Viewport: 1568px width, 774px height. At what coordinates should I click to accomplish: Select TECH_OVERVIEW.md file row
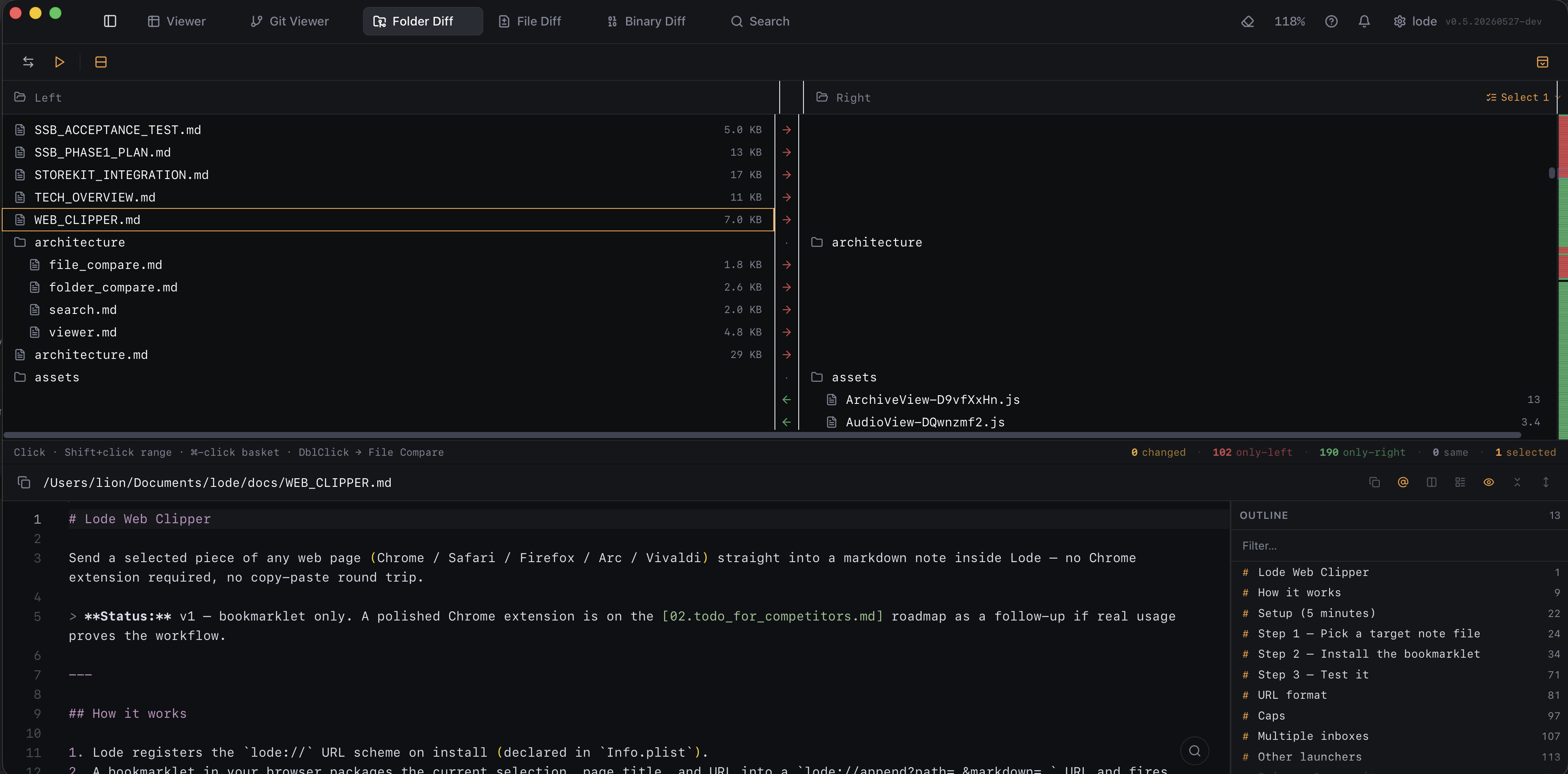(x=388, y=197)
